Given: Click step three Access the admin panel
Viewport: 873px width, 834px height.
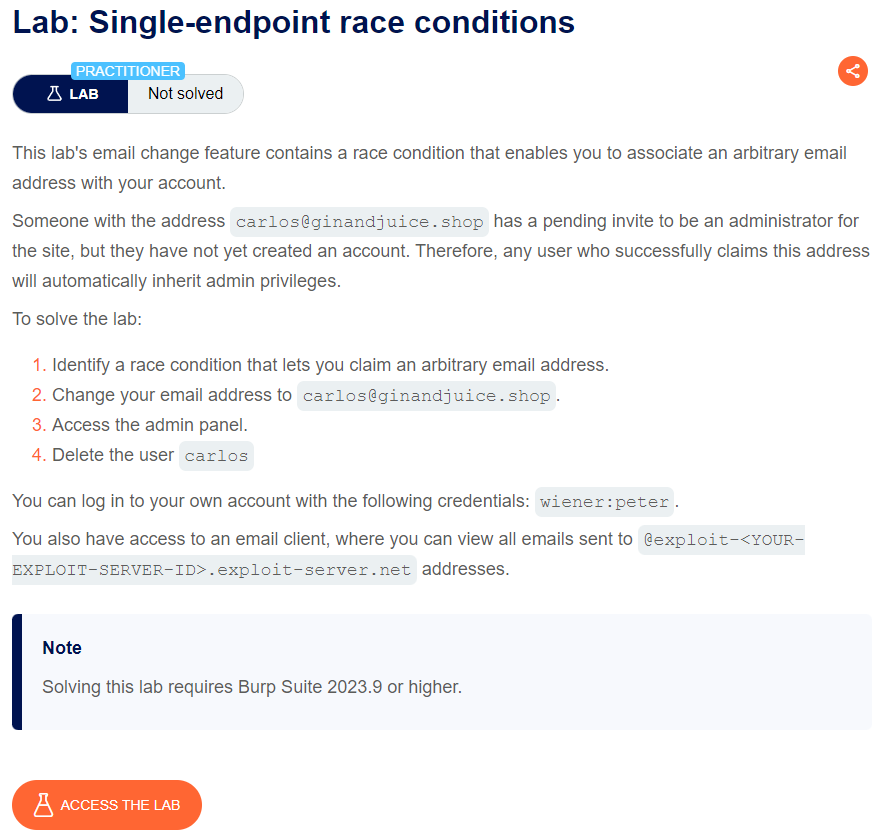Looking at the screenshot, I should [150, 425].
